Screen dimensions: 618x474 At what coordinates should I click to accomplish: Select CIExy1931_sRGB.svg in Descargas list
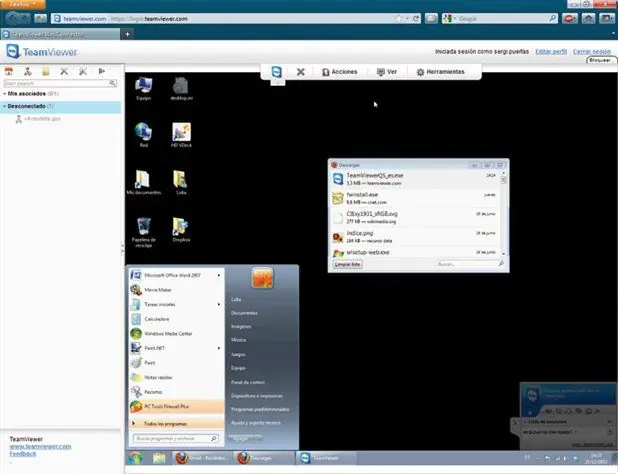pyautogui.click(x=415, y=217)
